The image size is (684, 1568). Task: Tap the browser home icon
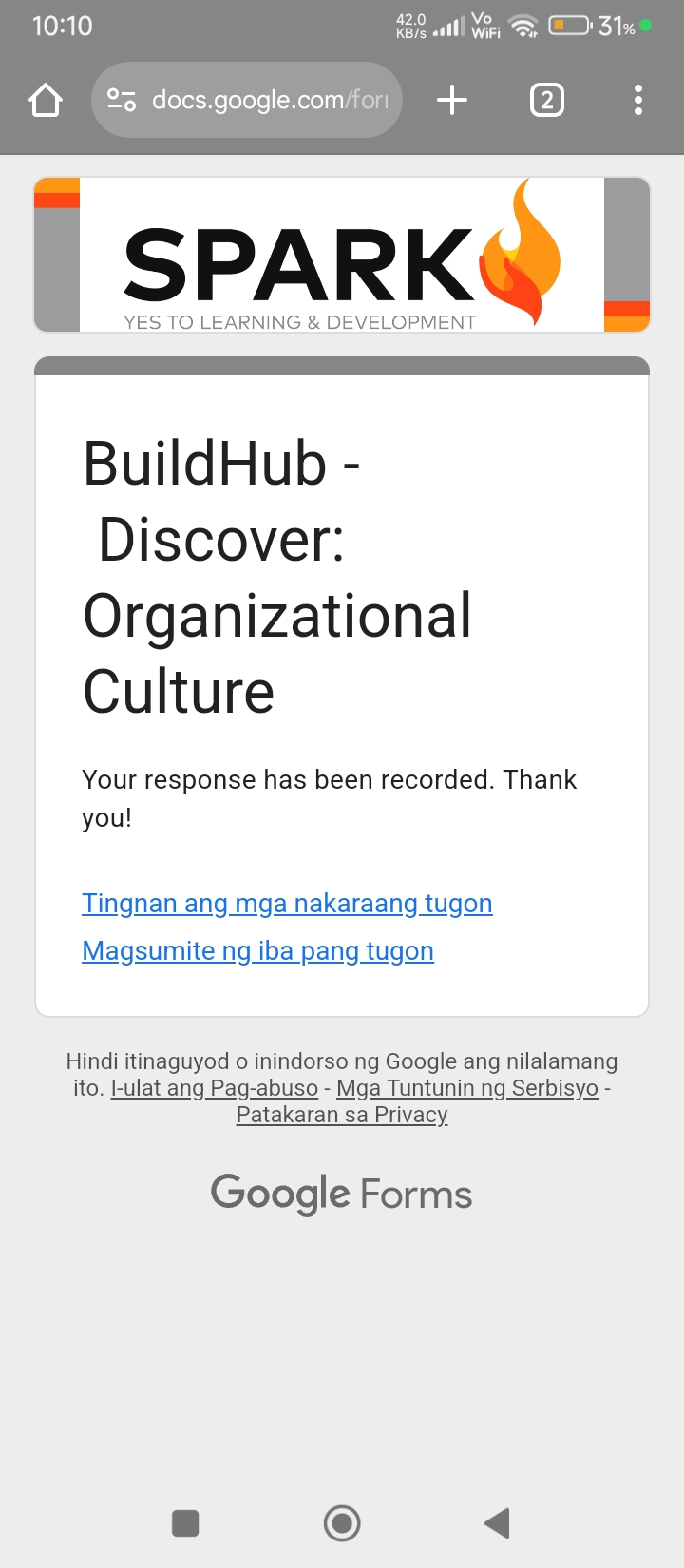click(x=46, y=100)
